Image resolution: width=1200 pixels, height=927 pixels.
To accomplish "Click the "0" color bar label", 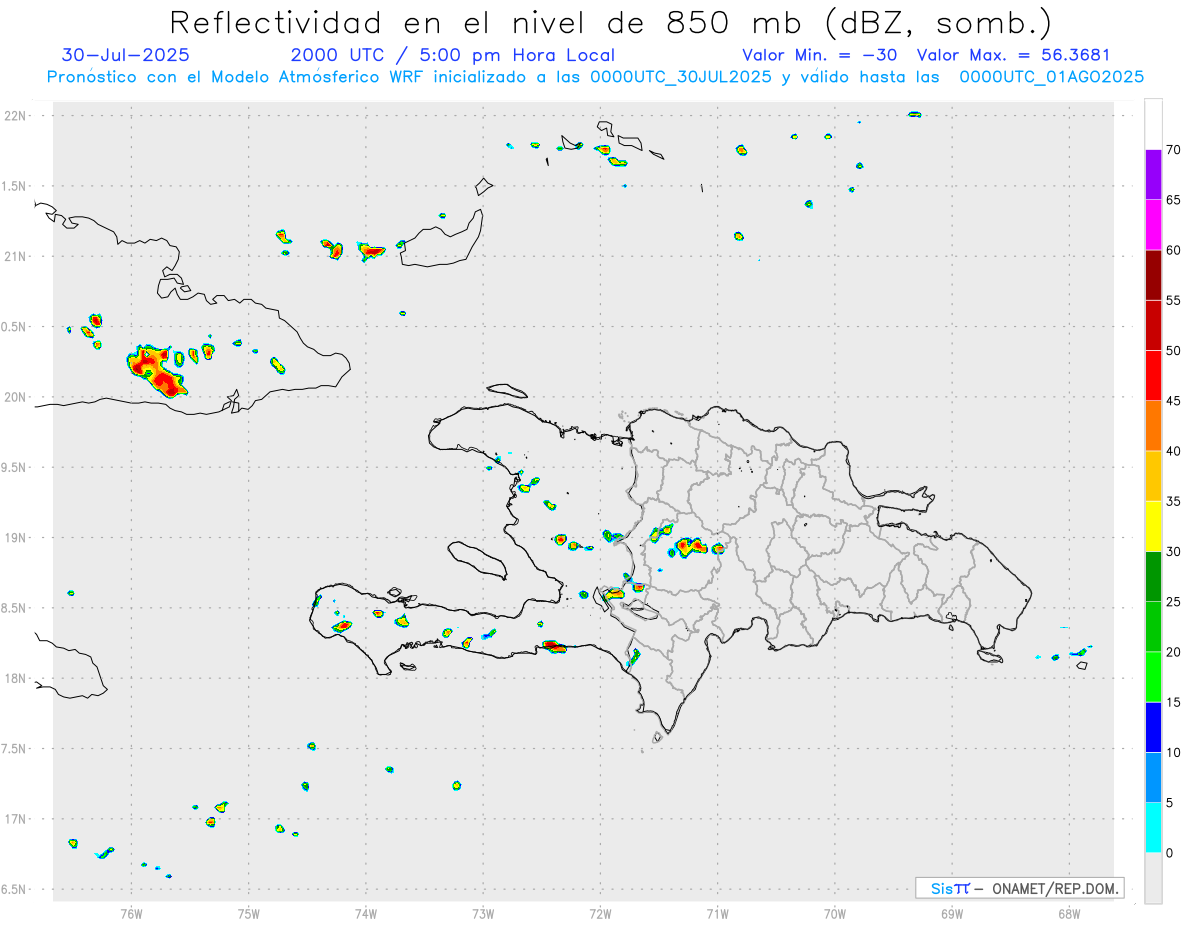I will pos(1170,853).
